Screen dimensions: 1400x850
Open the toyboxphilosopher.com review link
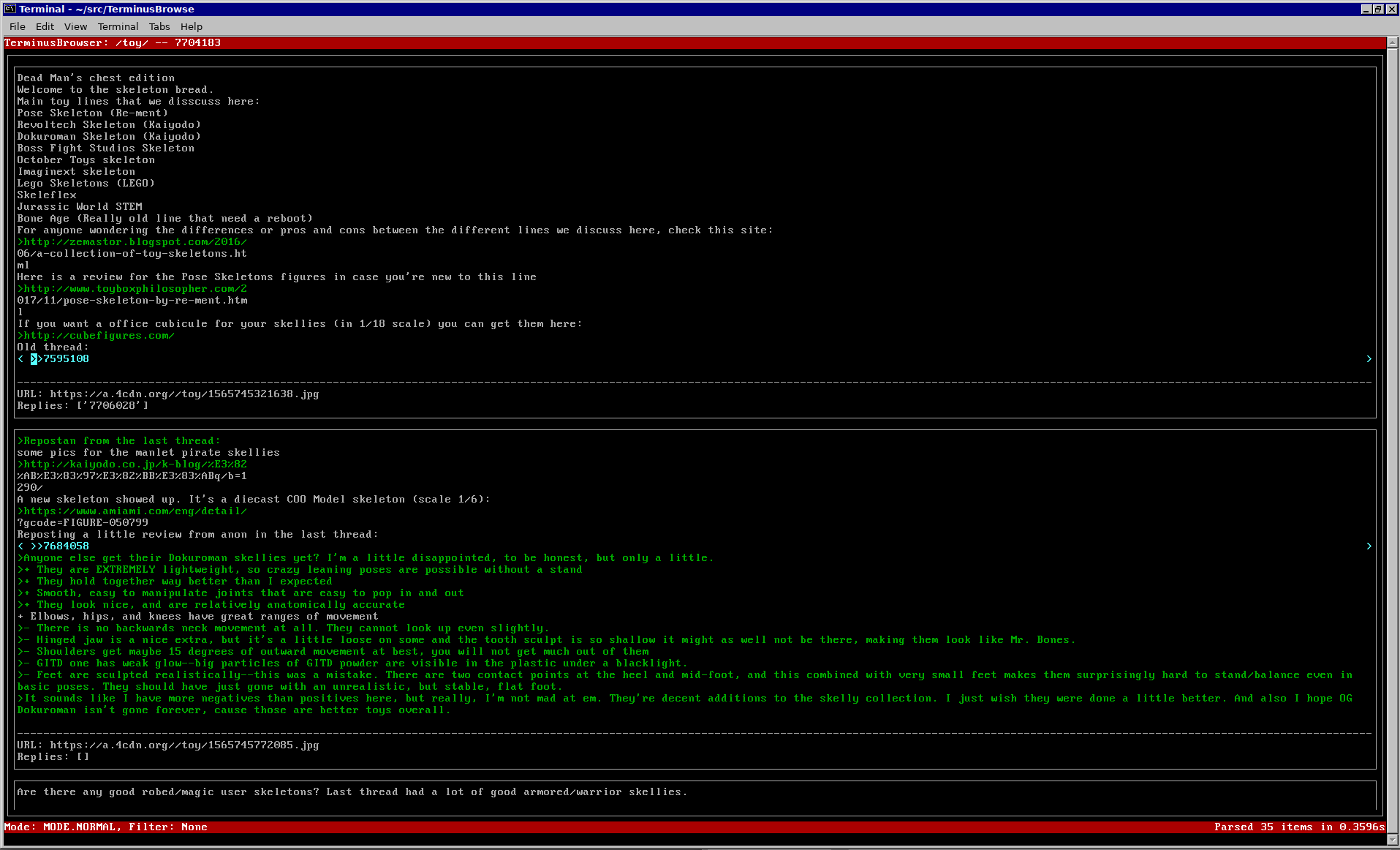pyautogui.click(x=132, y=288)
